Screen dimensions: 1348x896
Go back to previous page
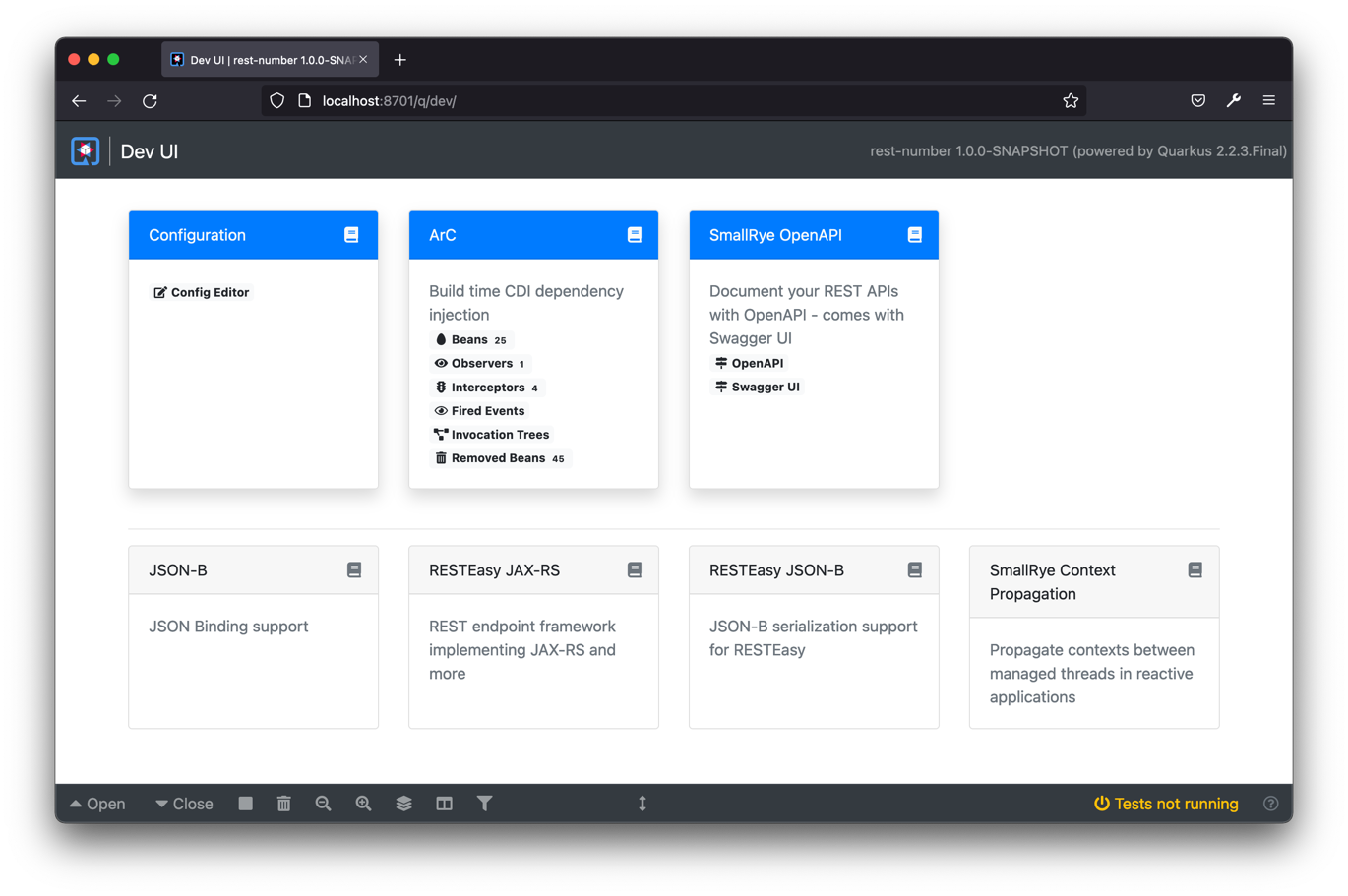[x=79, y=100]
